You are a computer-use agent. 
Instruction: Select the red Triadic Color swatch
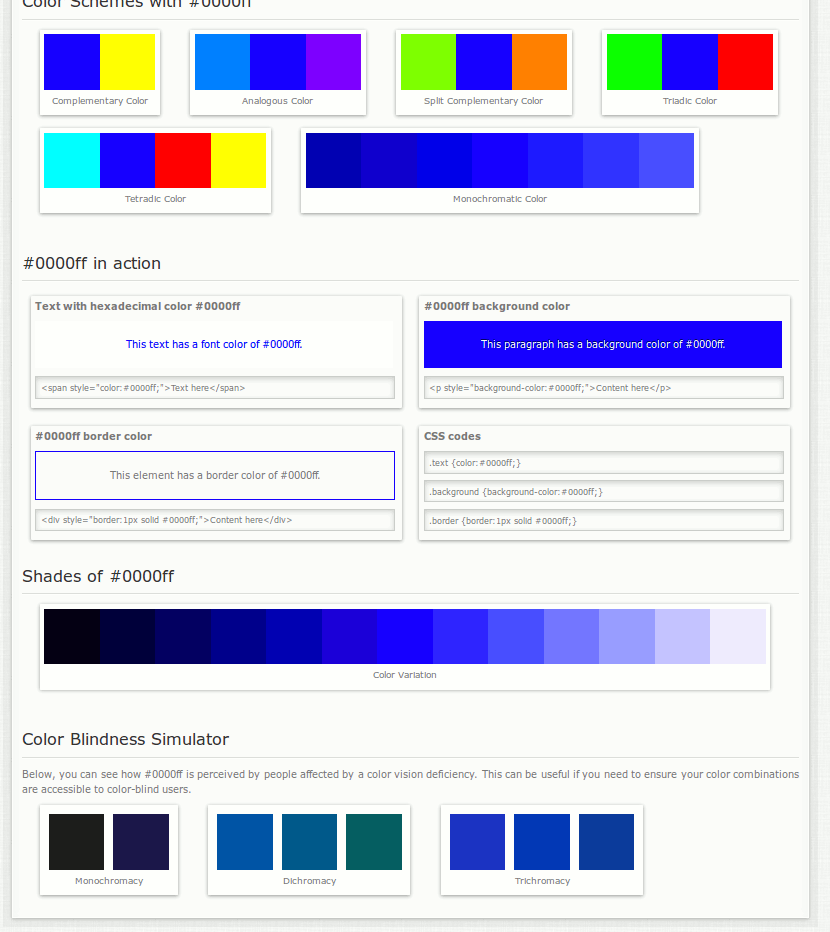[745, 61]
